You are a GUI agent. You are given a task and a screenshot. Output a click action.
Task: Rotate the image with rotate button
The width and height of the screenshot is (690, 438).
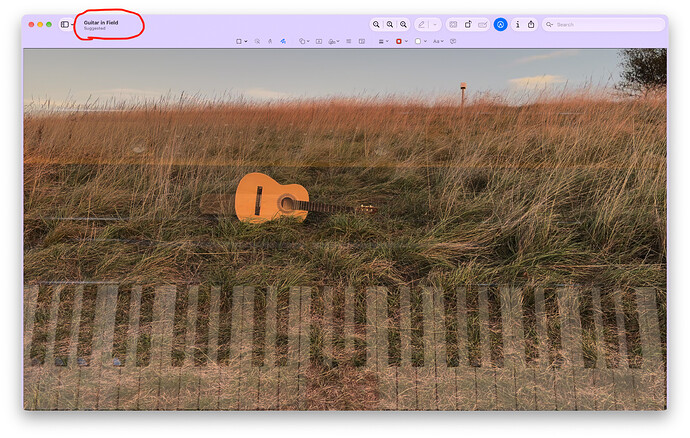468,25
